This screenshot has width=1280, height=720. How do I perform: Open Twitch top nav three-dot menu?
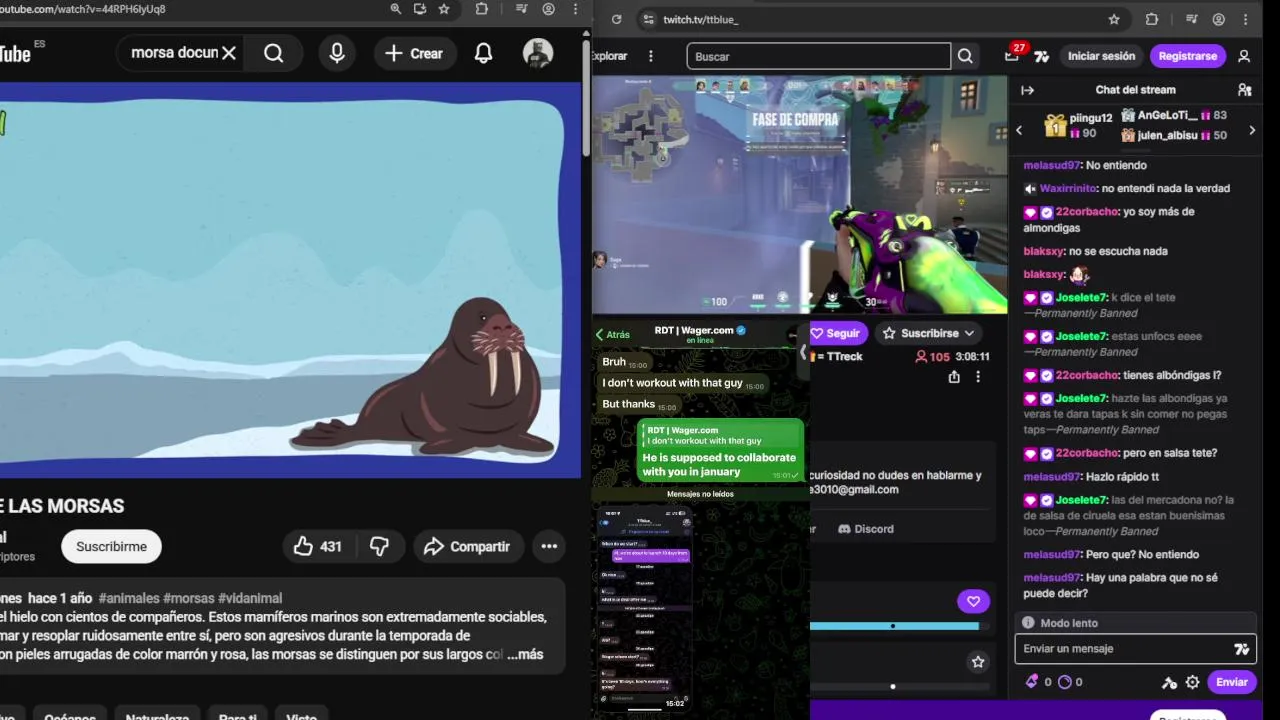point(651,56)
